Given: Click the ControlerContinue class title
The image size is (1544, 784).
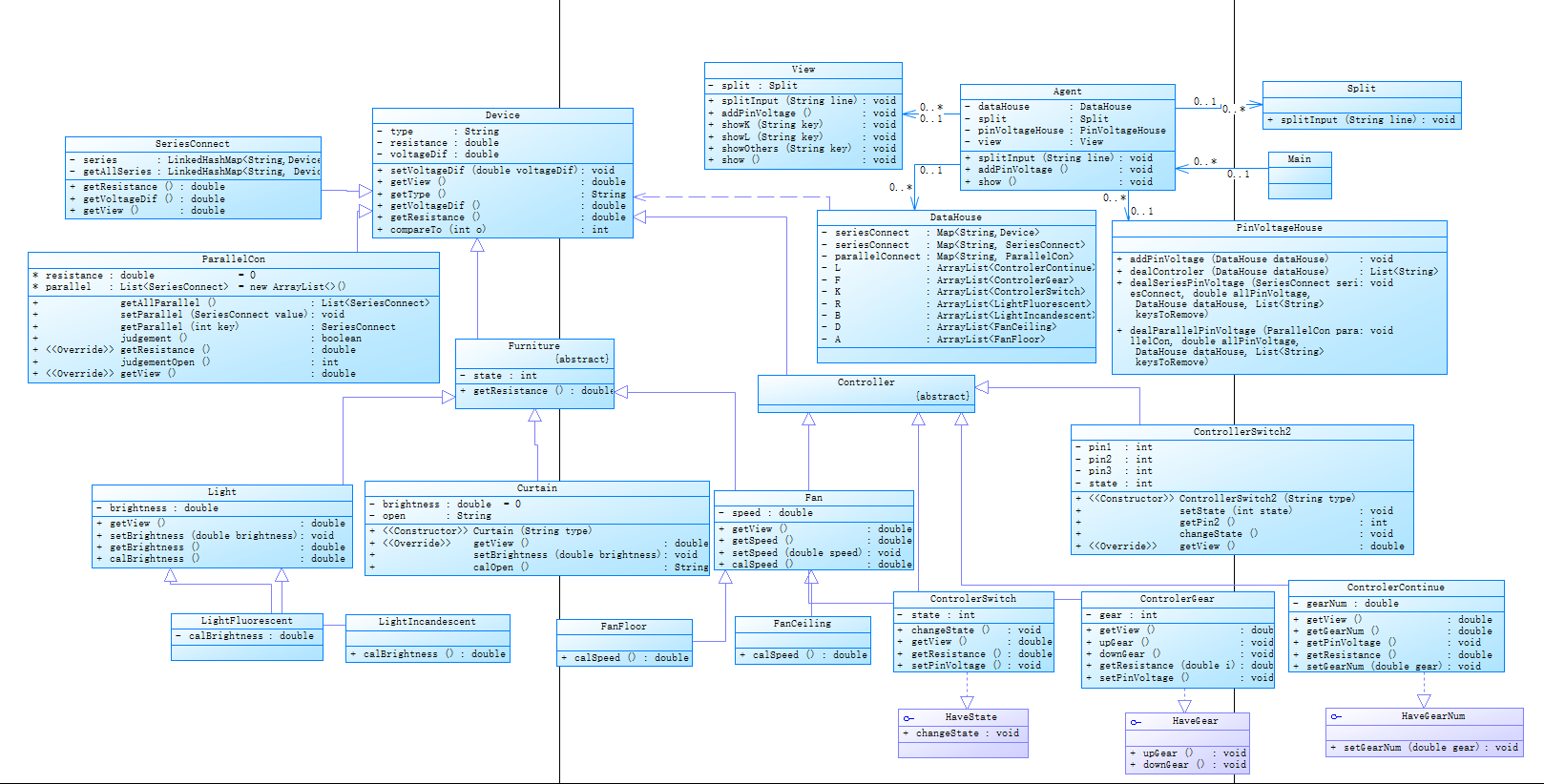Looking at the screenshot, I should tap(1396, 588).
